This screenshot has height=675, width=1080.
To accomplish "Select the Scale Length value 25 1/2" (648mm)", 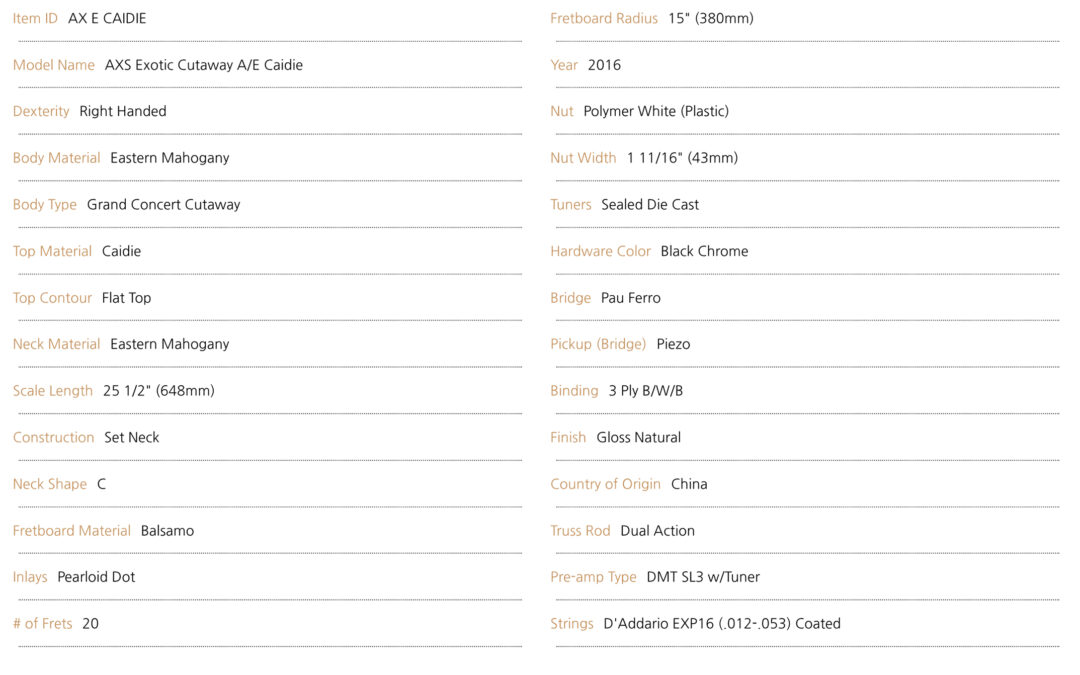I will pos(159,391).
